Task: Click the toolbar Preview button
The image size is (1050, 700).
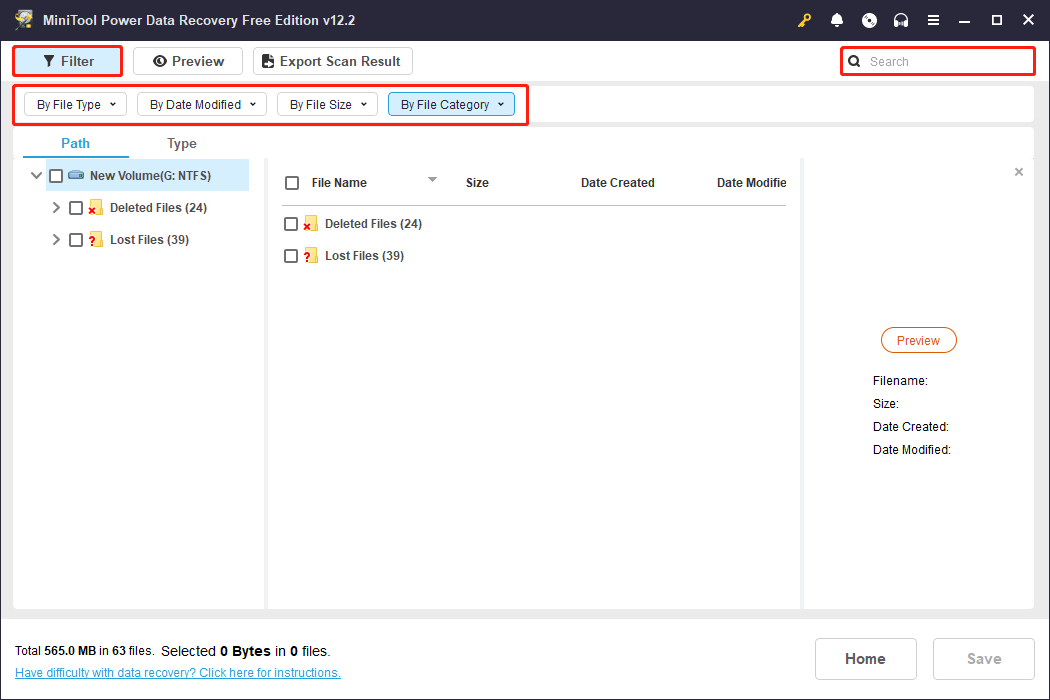Action: click(188, 61)
